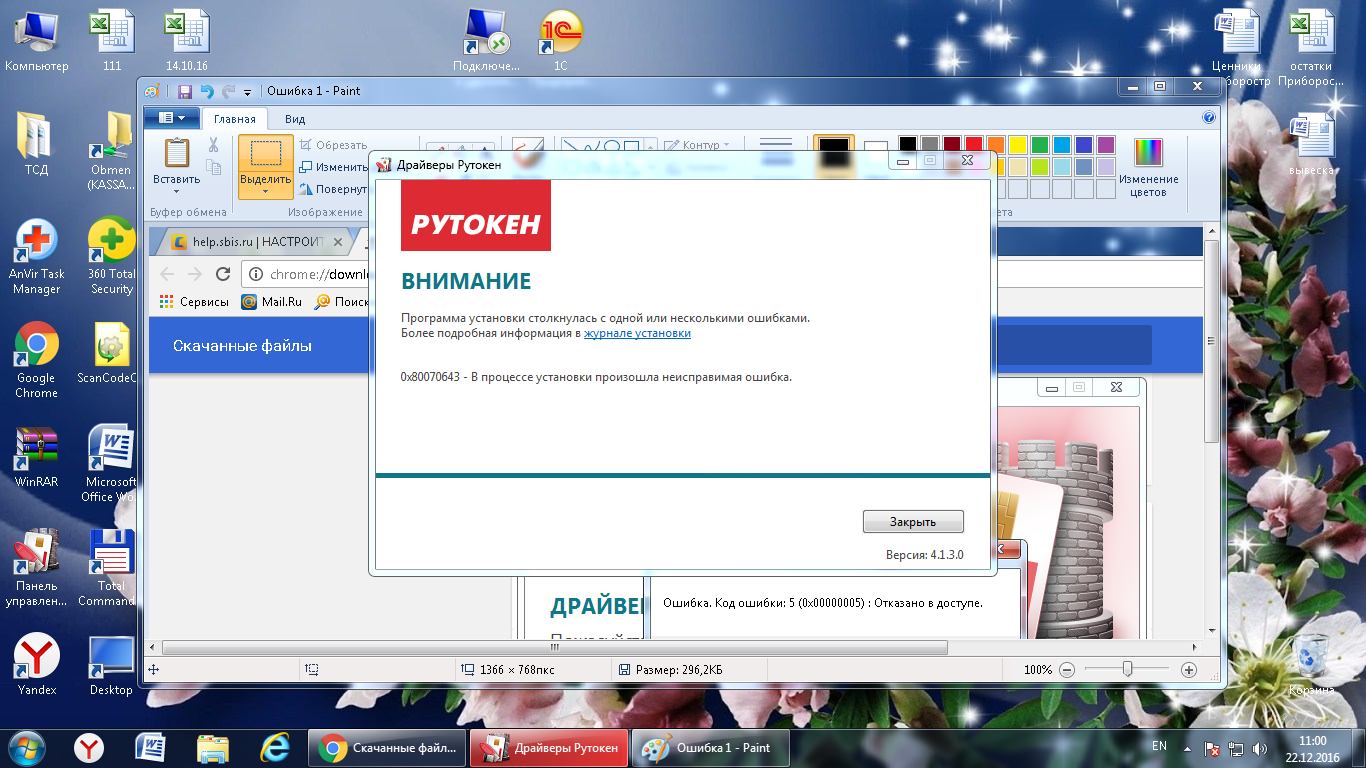Expand the Select (Выделить) dropdown arrow
Image resolution: width=1366 pixels, height=768 pixels.
click(x=265, y=192)
